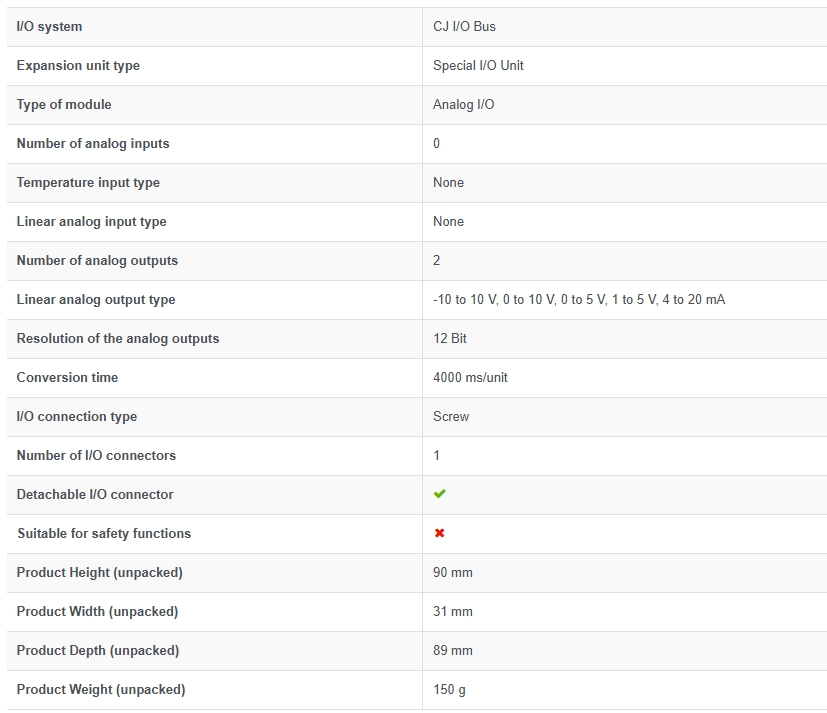
Task: Click the 'Special I/O Unit' value
Action: pos(478,65)
